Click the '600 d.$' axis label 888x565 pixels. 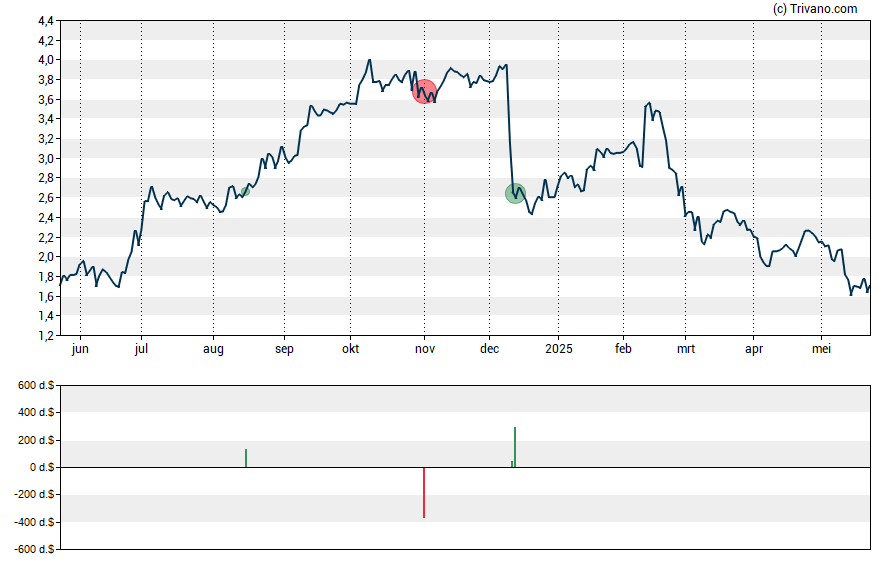(x=36, y=385)
